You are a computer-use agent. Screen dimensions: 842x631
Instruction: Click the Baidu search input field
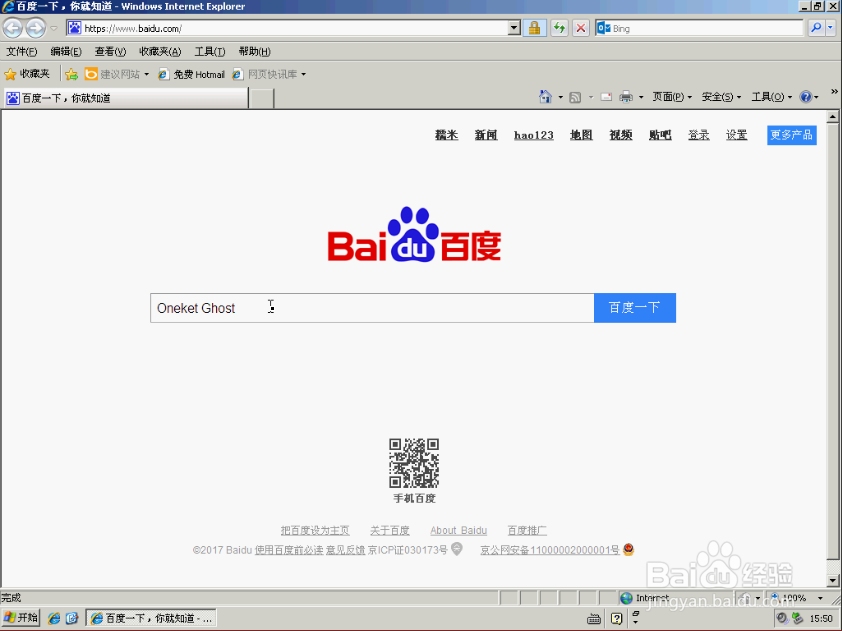372,308
